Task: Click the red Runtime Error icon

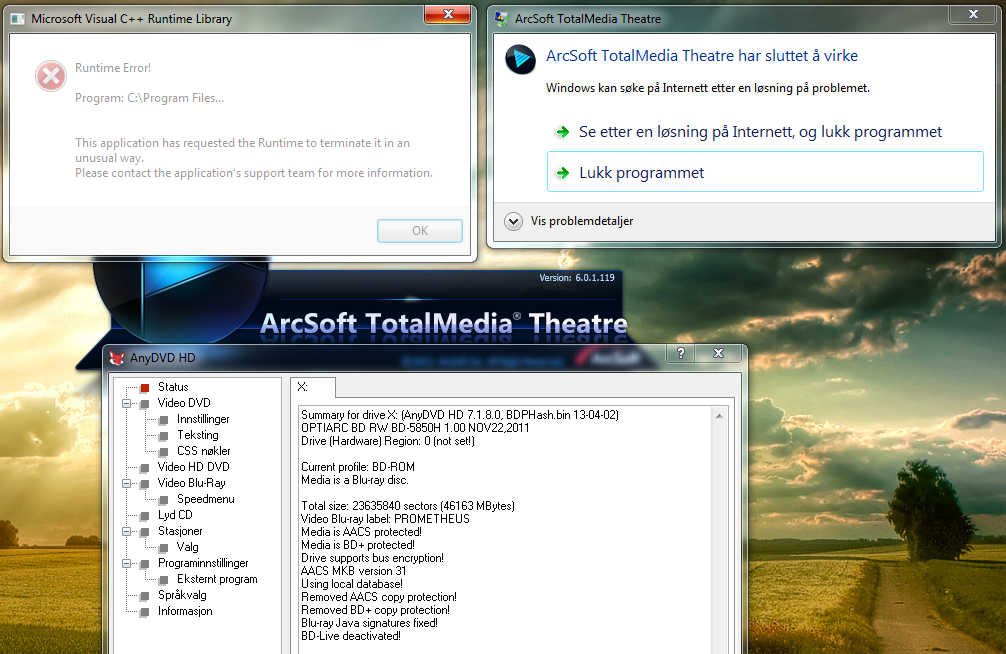Action: (x=51, y=76)
